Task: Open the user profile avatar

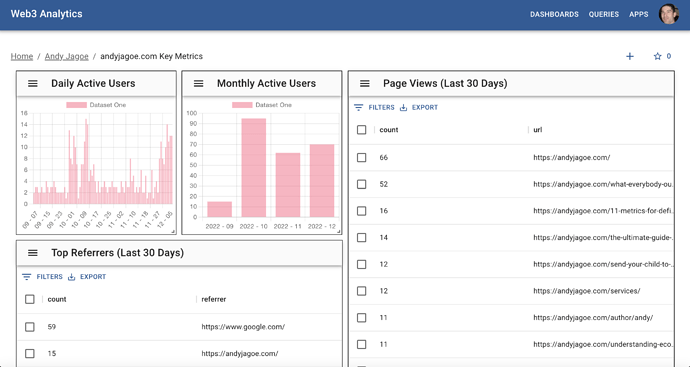Action: (x=668, y=14)
